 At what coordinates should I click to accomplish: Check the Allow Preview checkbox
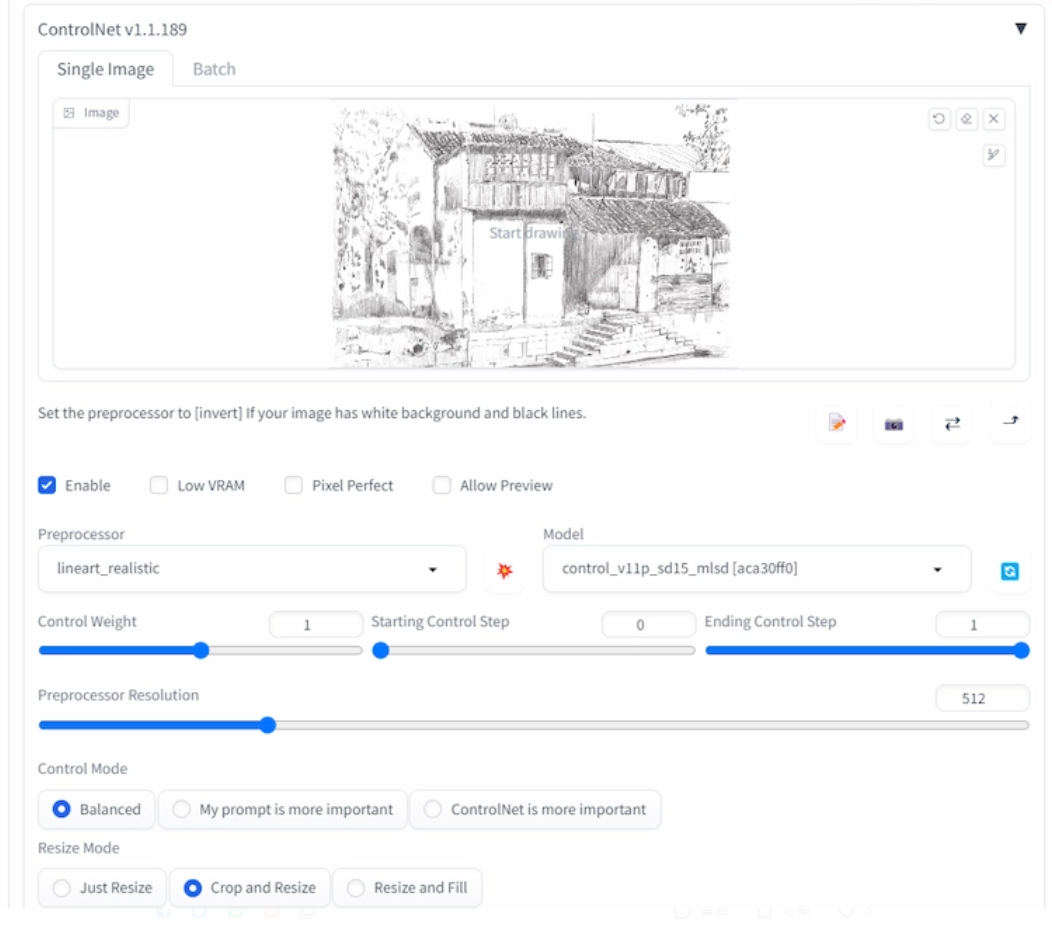click(x=441, y=485)
